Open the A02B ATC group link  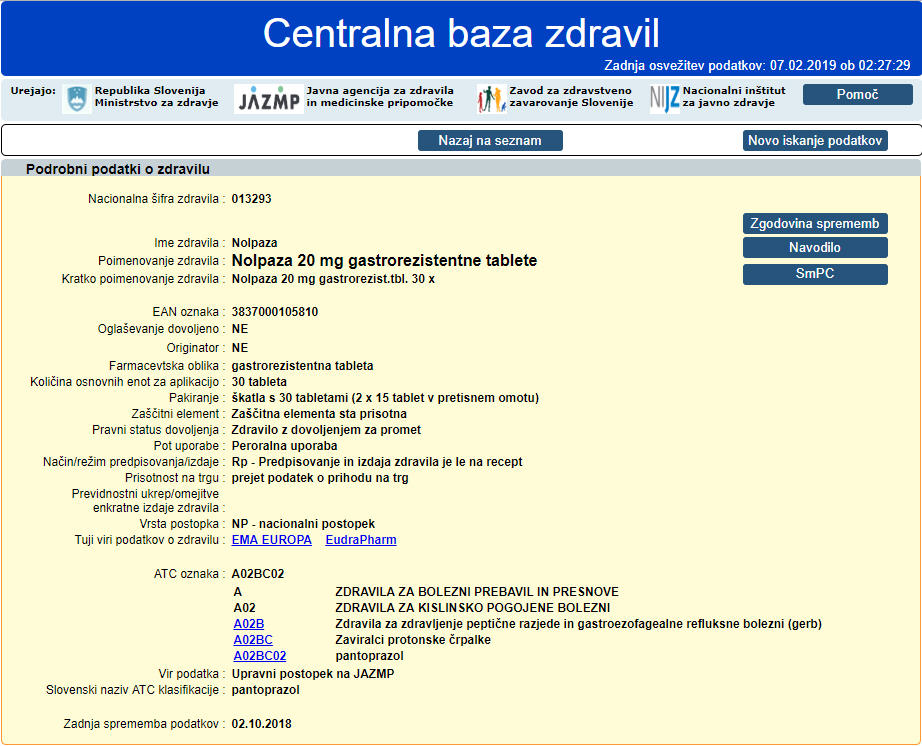(249, 624)
